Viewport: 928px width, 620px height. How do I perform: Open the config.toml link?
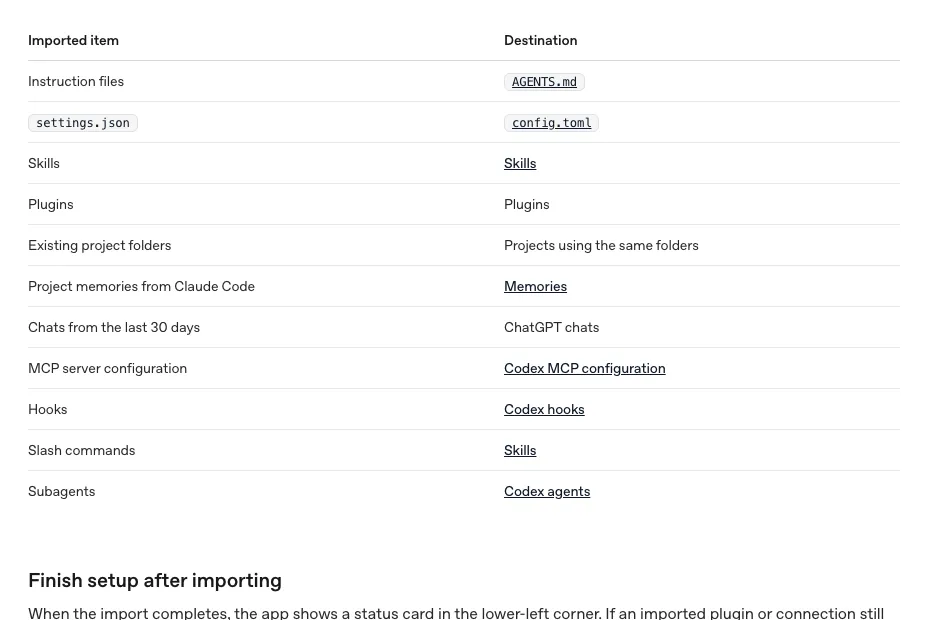(551, 123)
